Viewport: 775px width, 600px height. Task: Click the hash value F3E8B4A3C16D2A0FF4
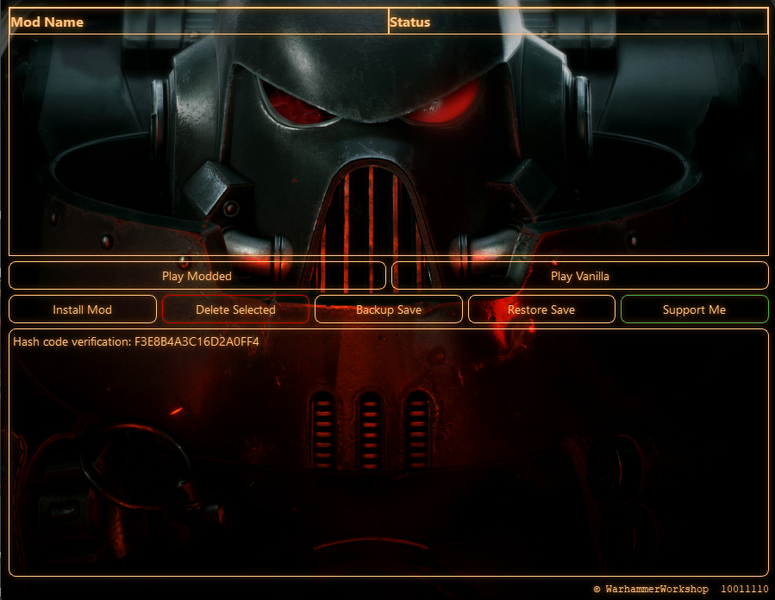point(196,342)
